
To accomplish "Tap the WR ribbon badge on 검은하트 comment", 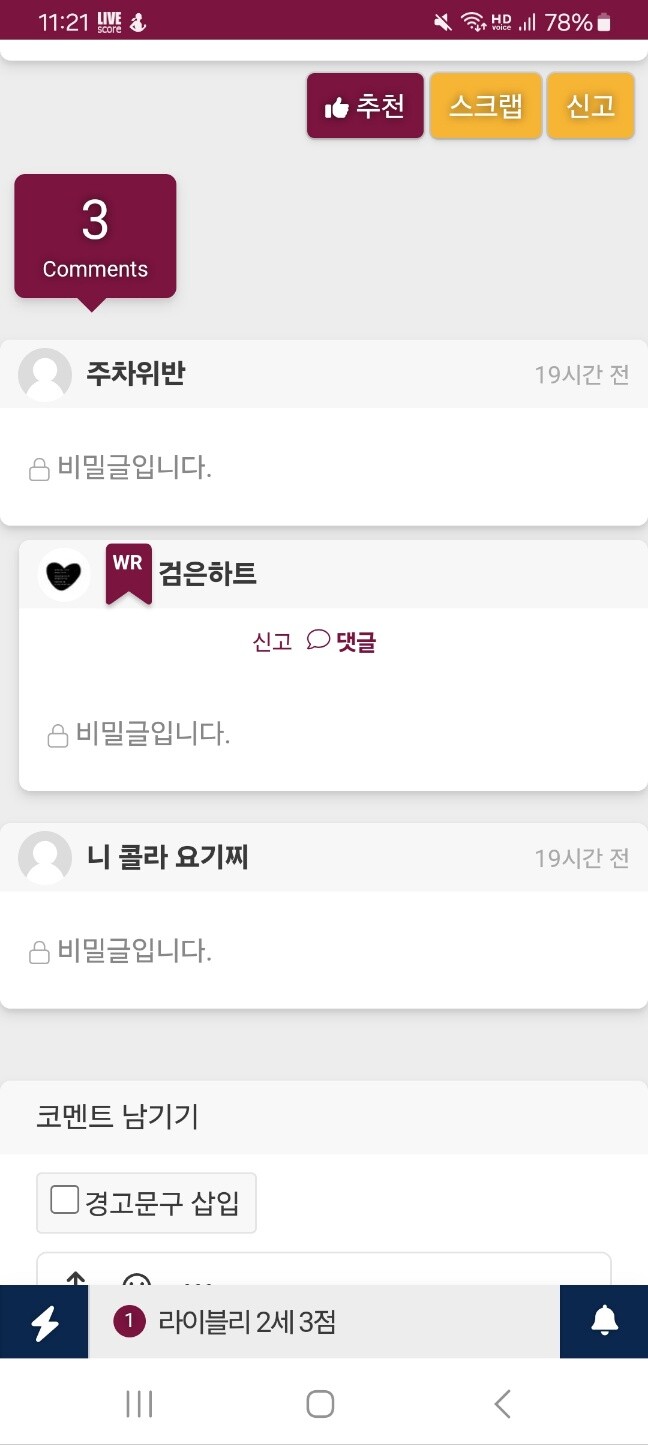I will click(x=128, y=572).
